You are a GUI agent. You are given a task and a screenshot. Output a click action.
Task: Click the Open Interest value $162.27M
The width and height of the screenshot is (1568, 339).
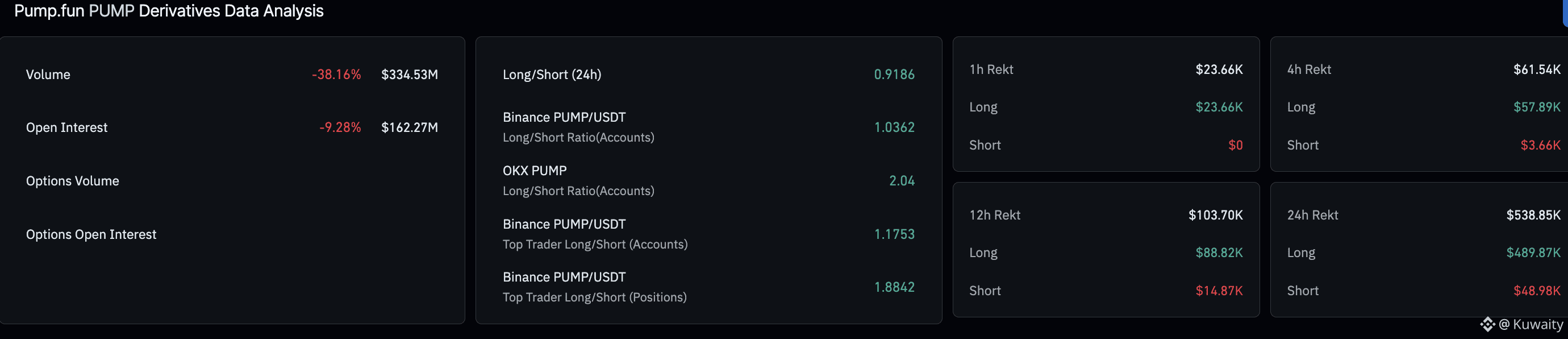tap(409, 127)
